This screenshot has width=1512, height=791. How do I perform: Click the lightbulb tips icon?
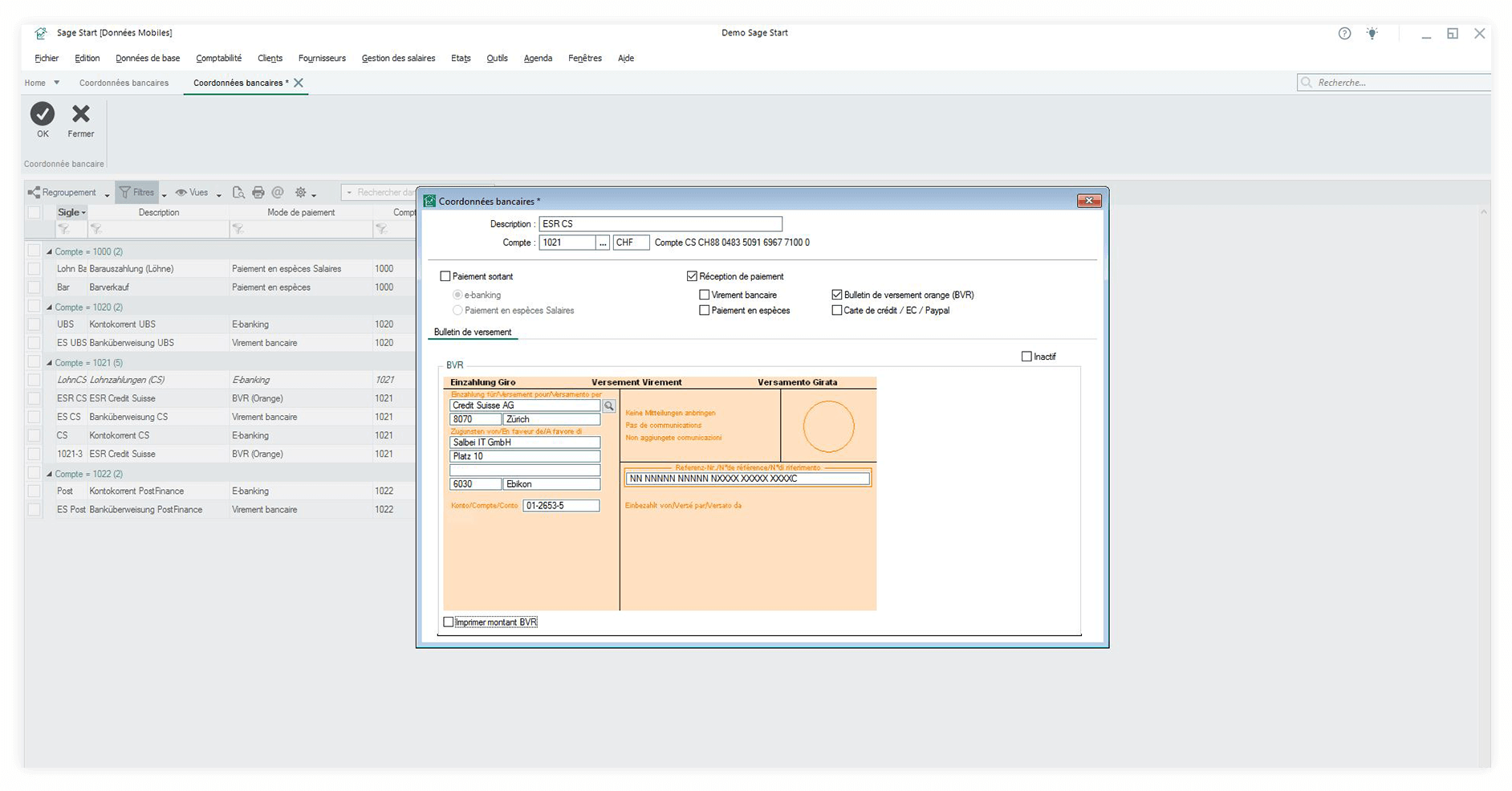click(1372, 34)
